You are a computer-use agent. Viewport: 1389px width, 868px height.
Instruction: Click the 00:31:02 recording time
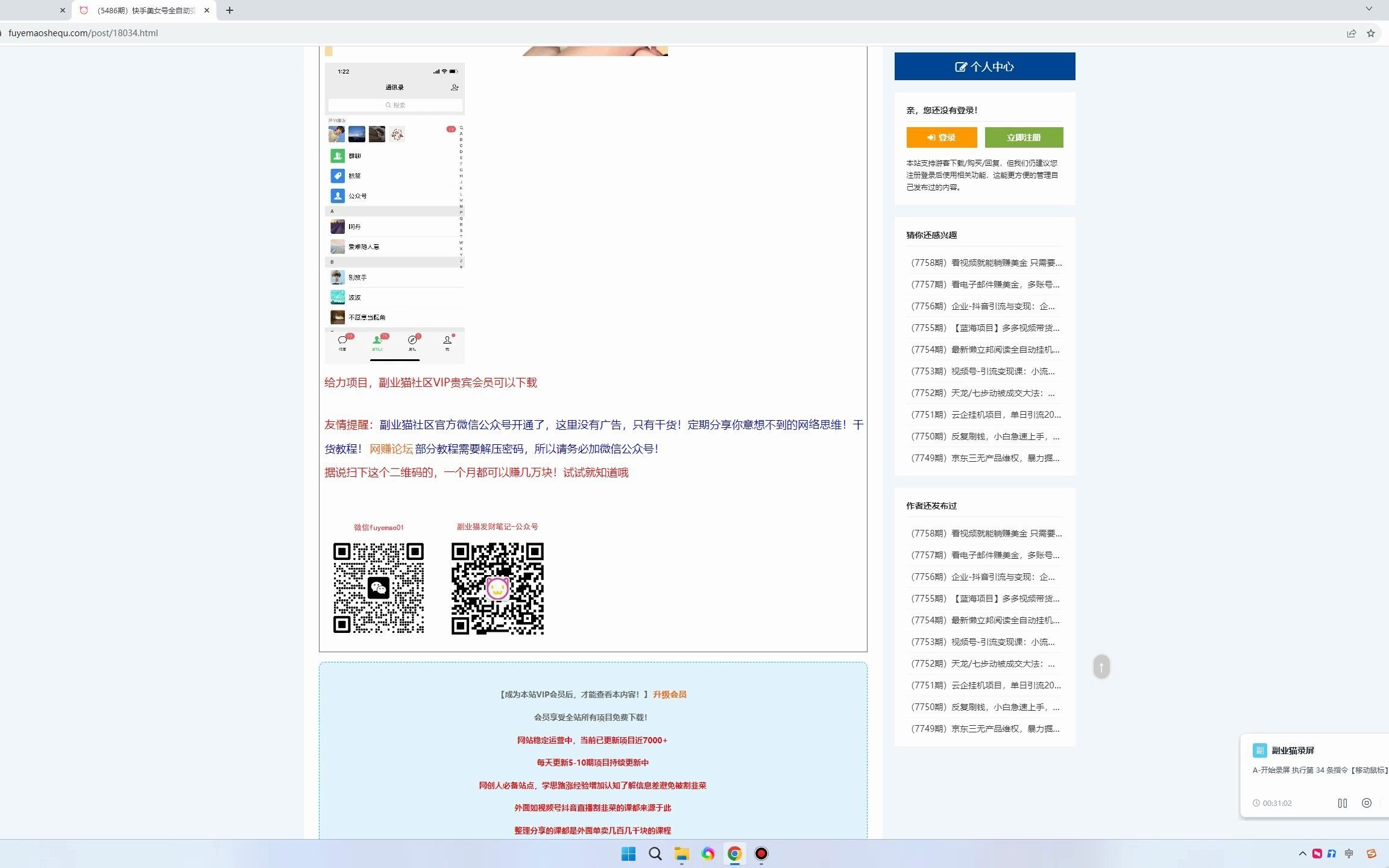tap(1277, 803)
